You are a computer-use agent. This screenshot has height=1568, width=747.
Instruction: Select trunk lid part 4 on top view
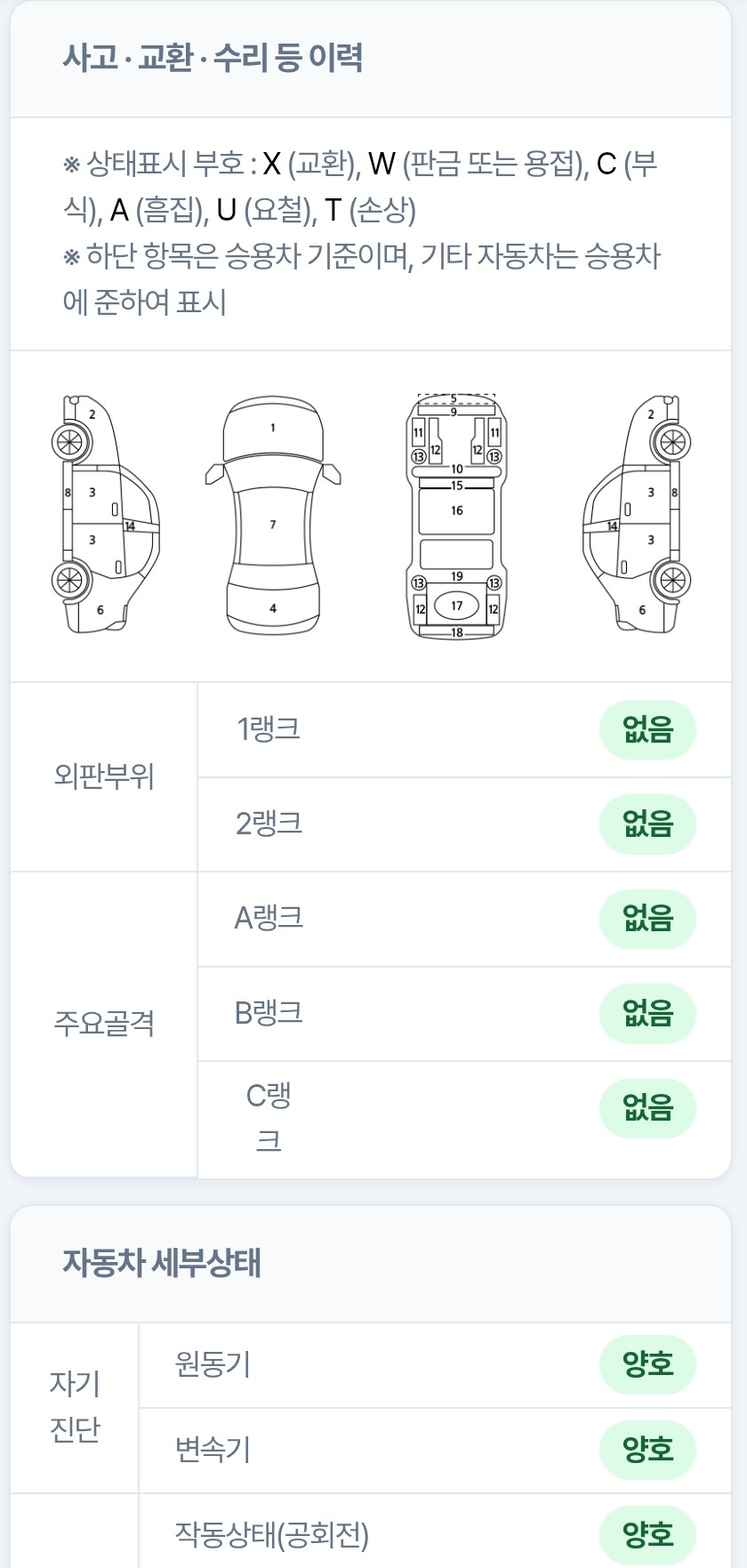(273, 608)
